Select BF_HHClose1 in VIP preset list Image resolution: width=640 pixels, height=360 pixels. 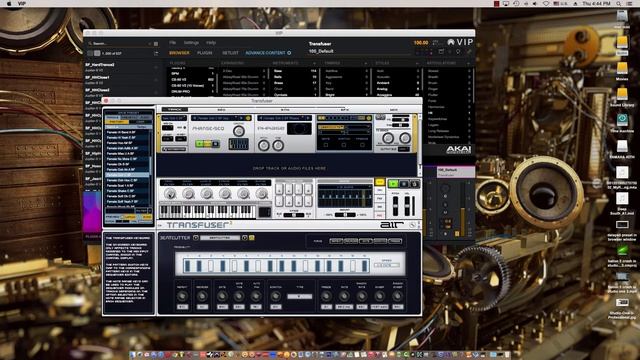point(97,77)
